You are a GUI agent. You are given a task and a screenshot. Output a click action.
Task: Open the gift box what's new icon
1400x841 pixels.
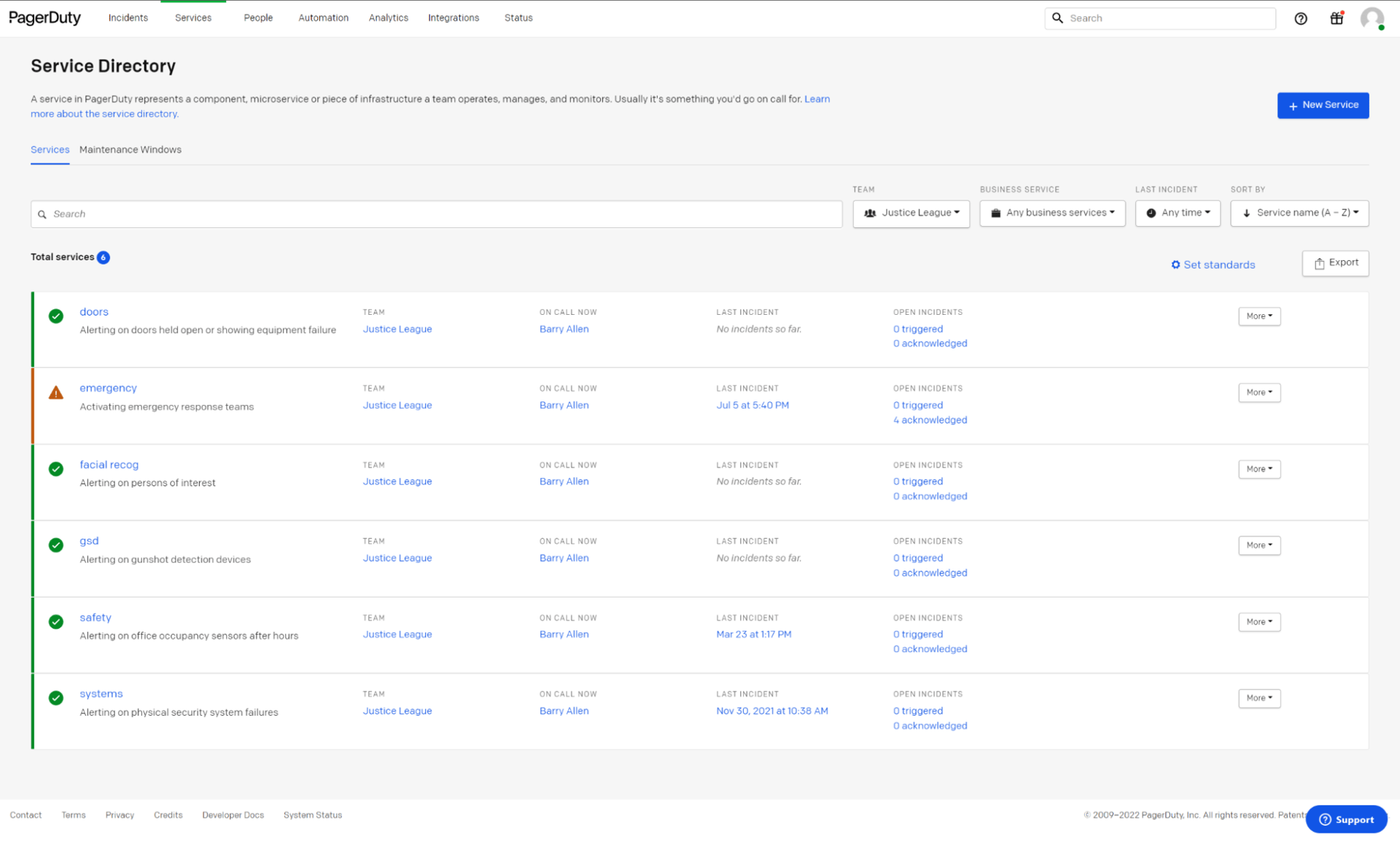point(1337,18)
